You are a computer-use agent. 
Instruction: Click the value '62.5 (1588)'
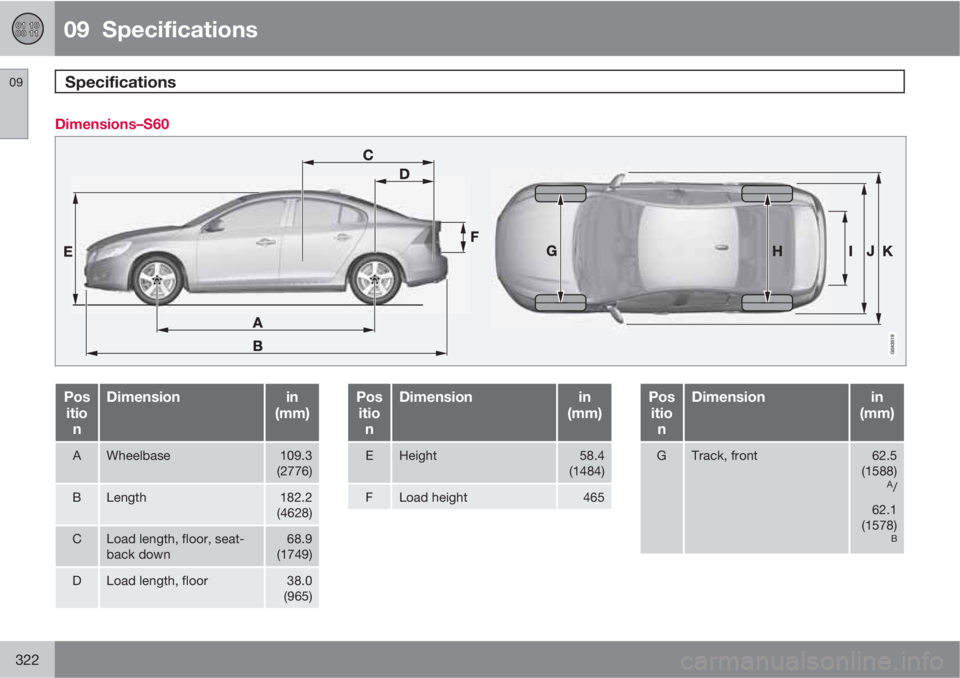[879, 464]
